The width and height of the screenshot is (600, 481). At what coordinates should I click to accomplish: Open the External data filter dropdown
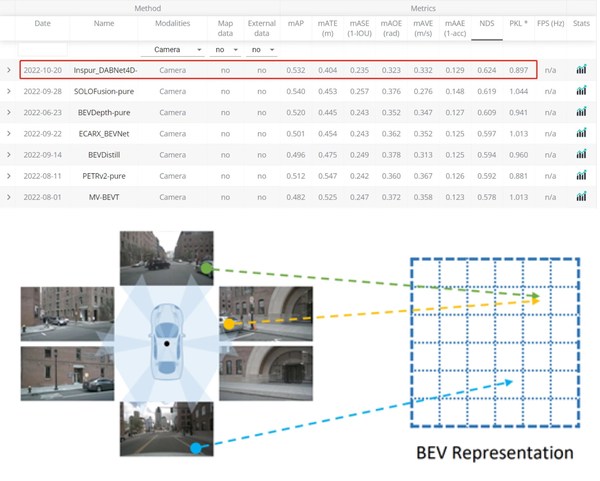[261, 49]
